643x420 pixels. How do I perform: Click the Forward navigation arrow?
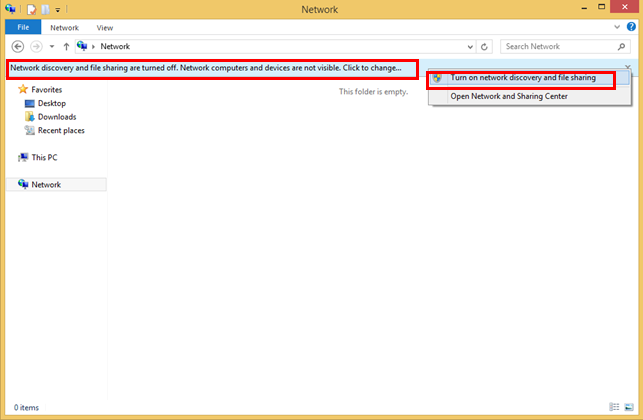pyautogui.click(x=36, y=46)
